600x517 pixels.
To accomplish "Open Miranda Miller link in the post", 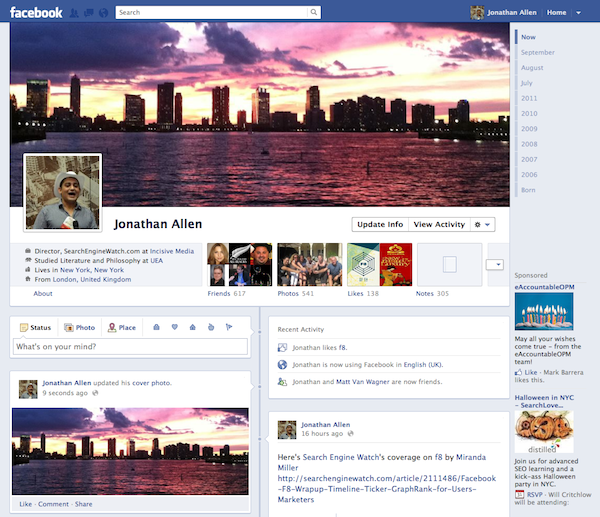I will (382, 462).
